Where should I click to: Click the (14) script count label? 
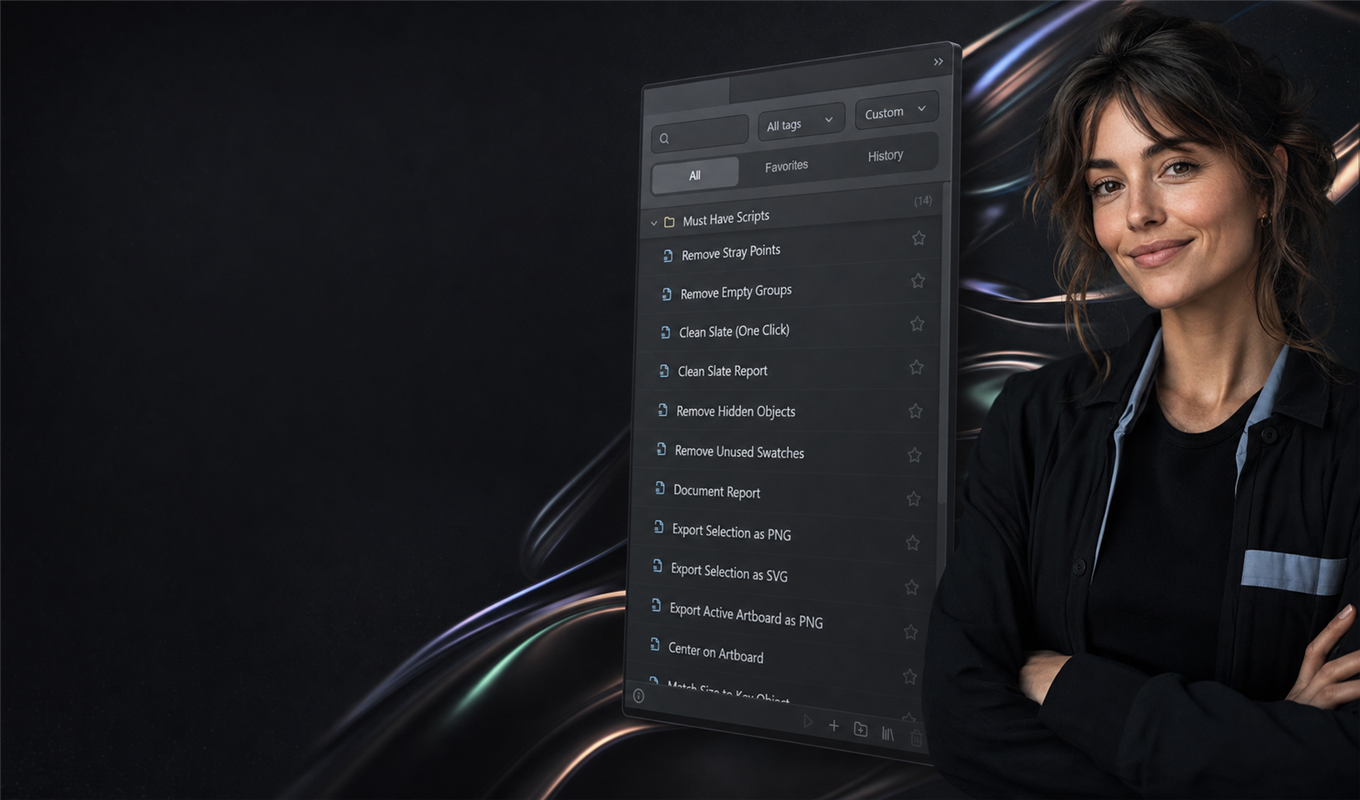click(923, 201)
